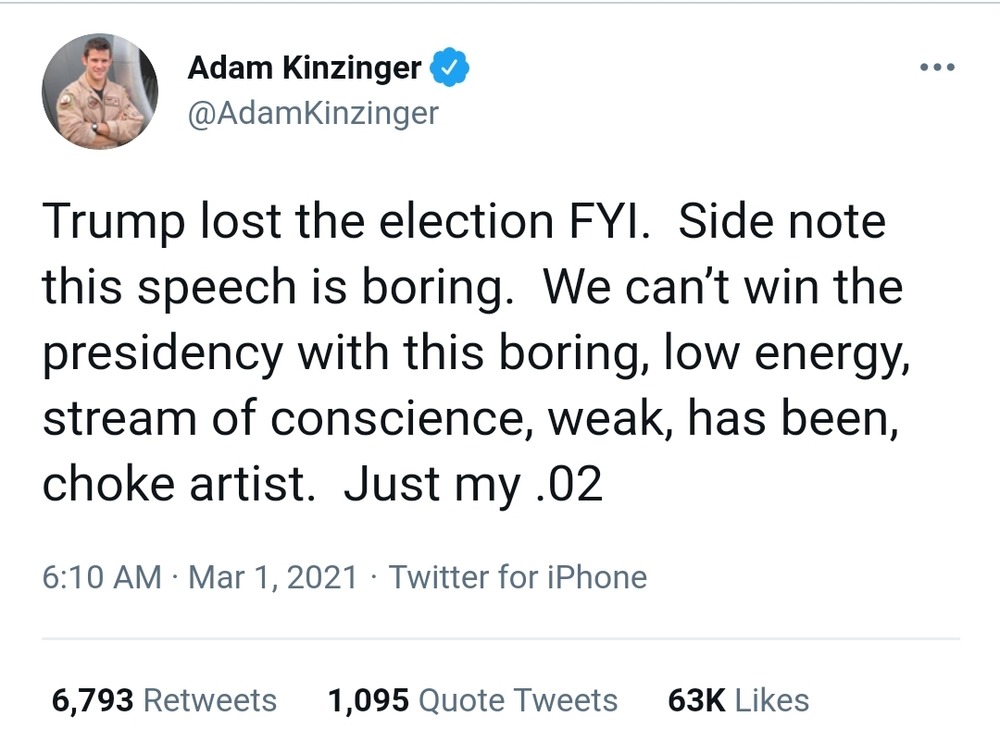
Task: Click the "low energy" phrase in tweet
Action: (788, 354)
